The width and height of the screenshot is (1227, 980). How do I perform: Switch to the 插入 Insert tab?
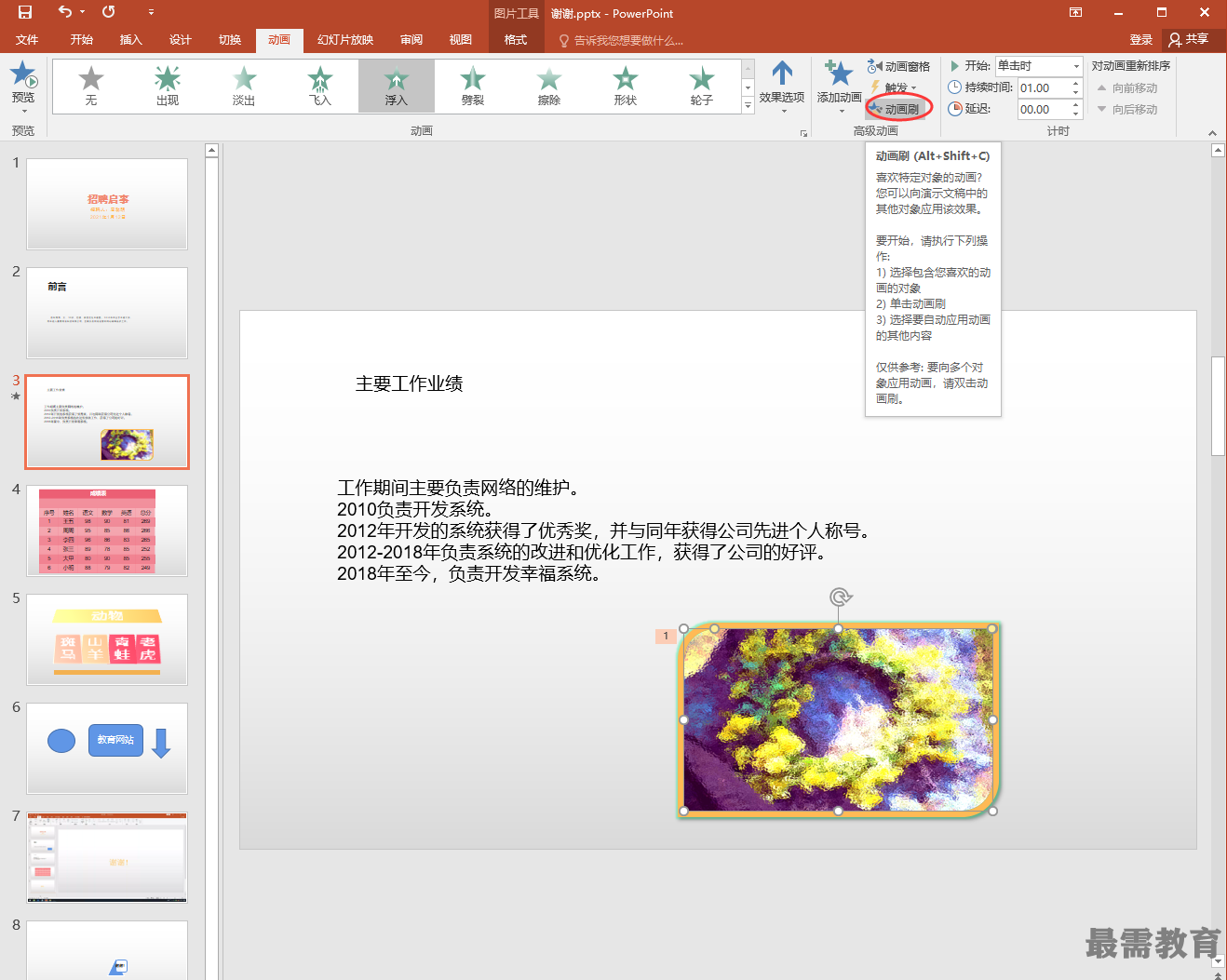131,39
